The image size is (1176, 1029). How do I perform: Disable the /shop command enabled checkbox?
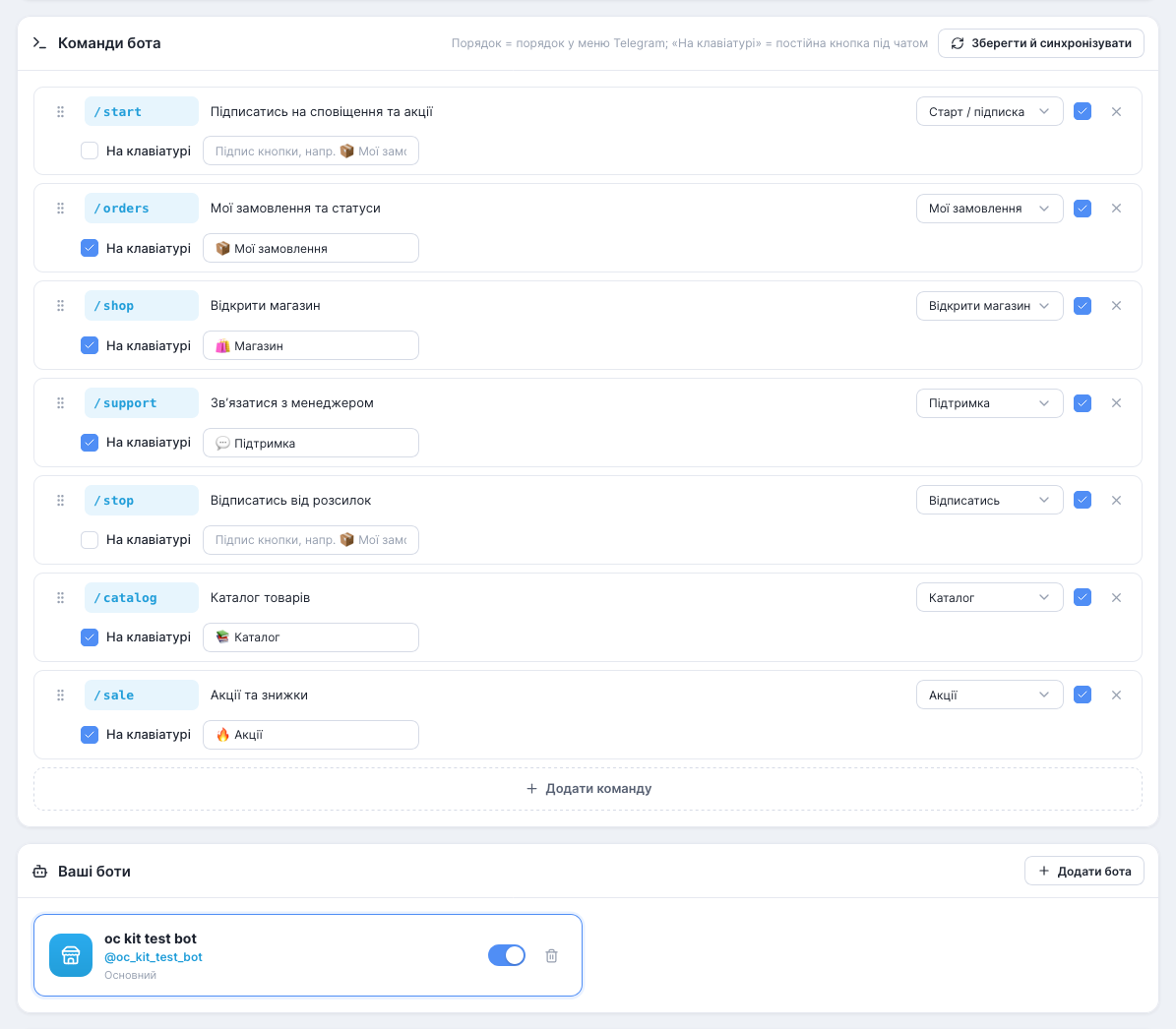[1083, 306]
